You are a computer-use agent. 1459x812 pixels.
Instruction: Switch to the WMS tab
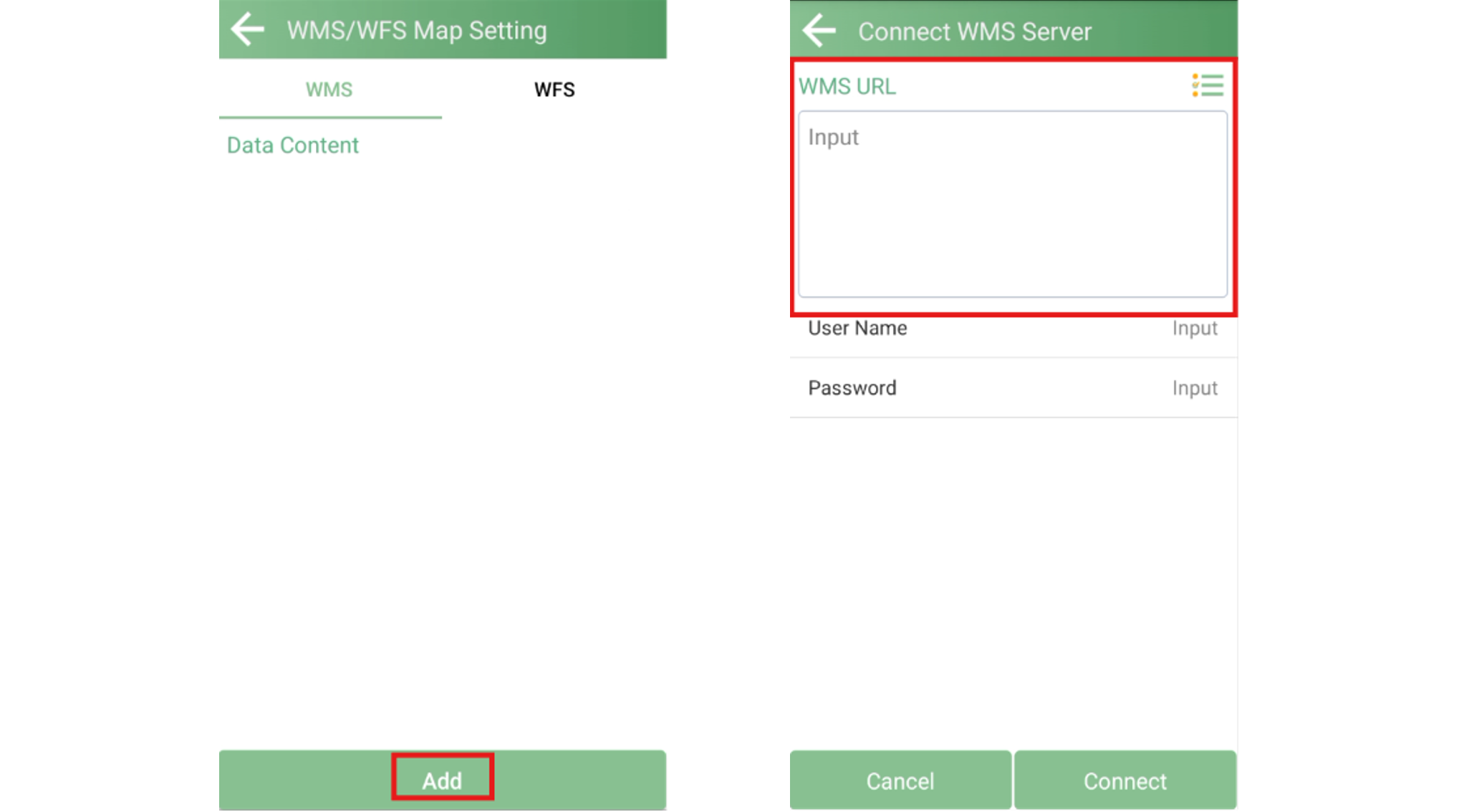coord(329,90)
